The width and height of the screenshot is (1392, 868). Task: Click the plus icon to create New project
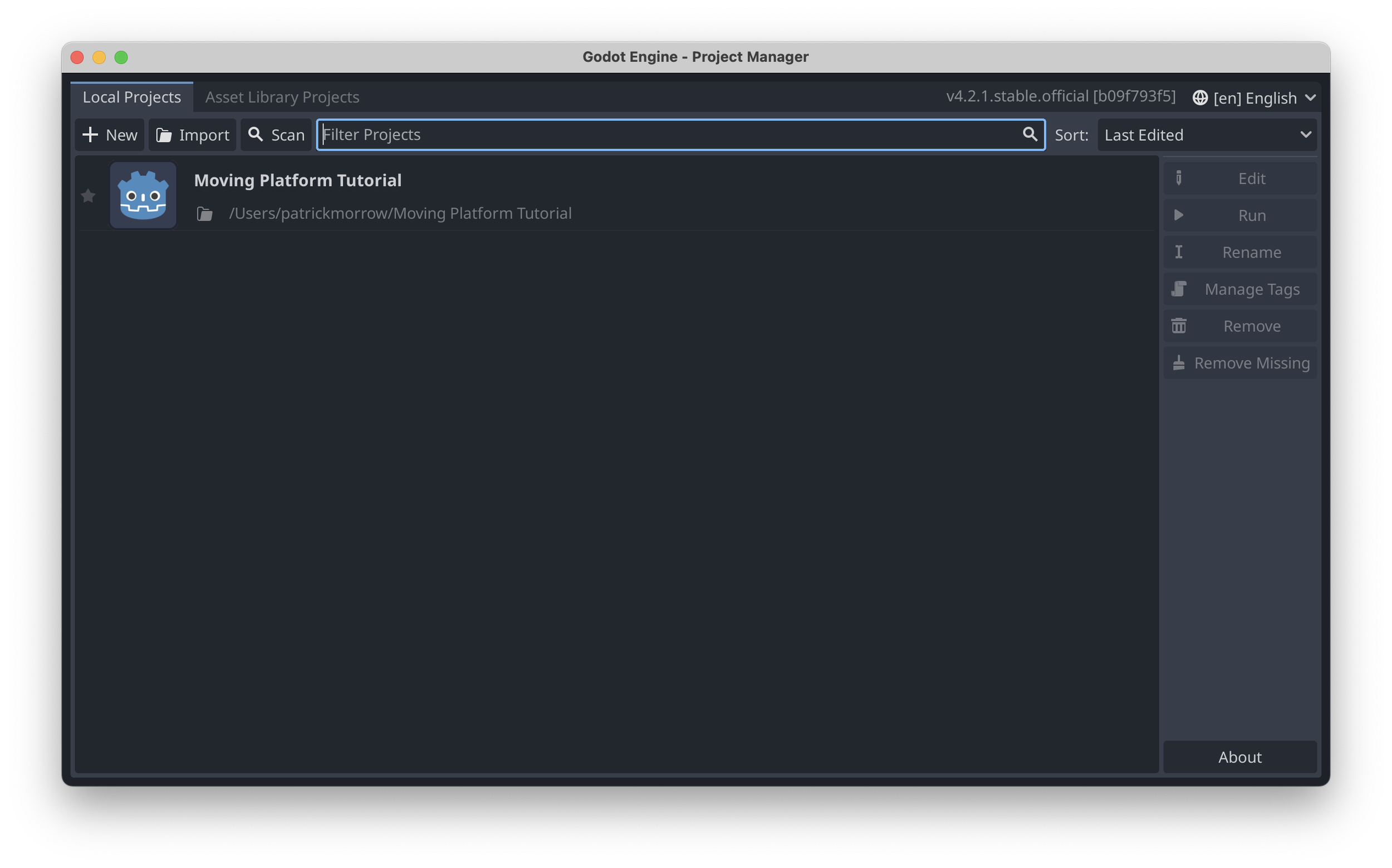coord(91,134)
